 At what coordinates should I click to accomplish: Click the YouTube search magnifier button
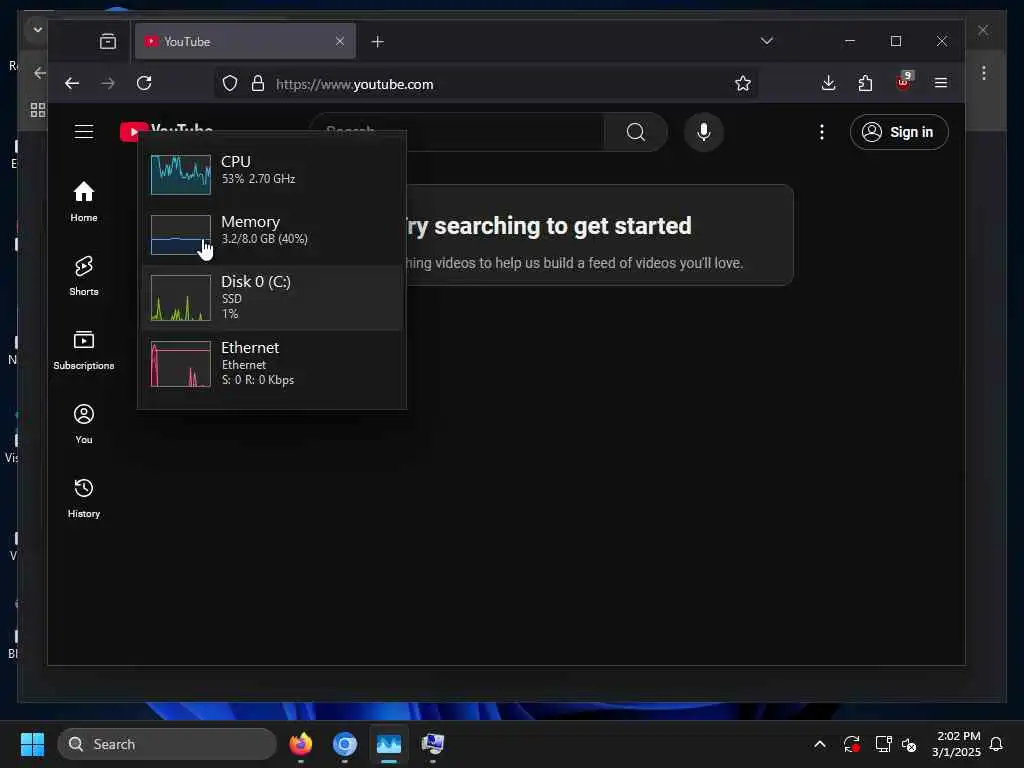pos(635,132)
